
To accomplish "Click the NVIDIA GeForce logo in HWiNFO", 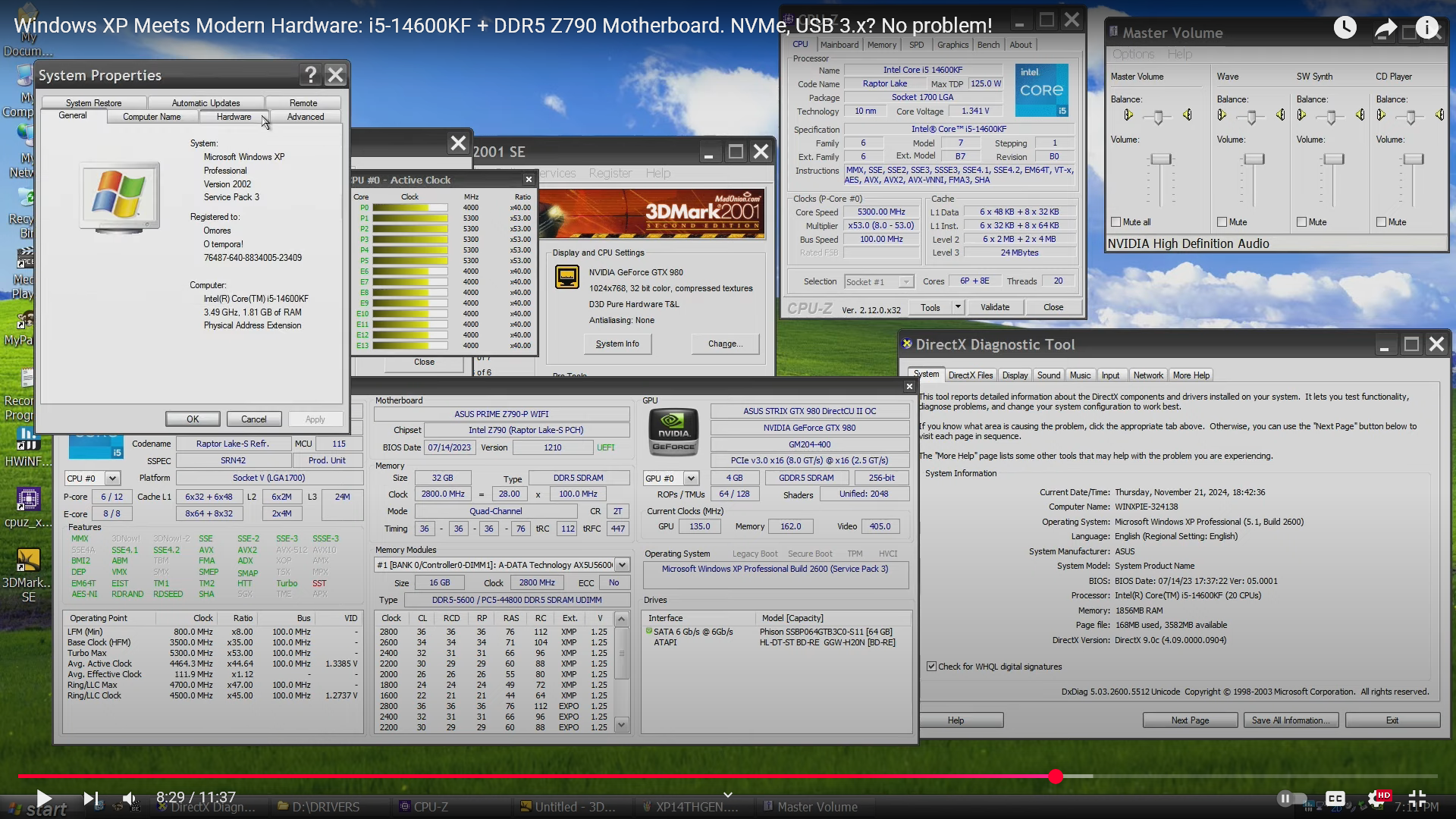I will (x=673, y=432).
